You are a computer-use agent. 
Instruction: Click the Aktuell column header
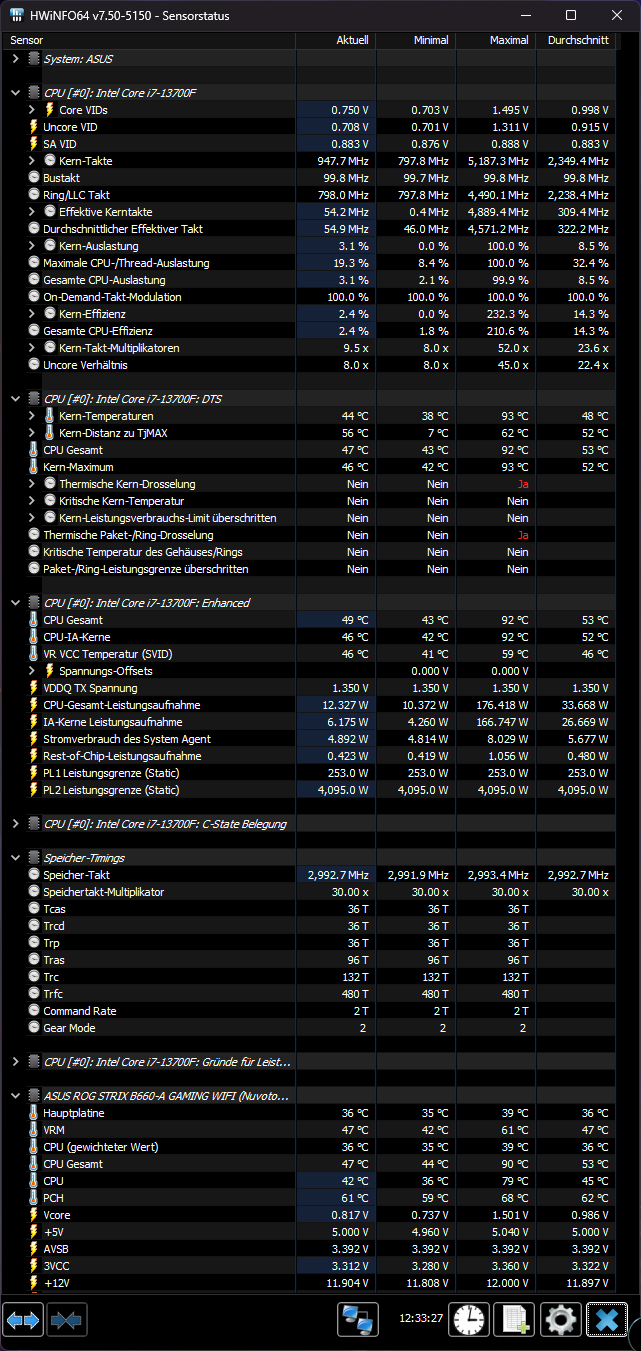coord(335,41)
